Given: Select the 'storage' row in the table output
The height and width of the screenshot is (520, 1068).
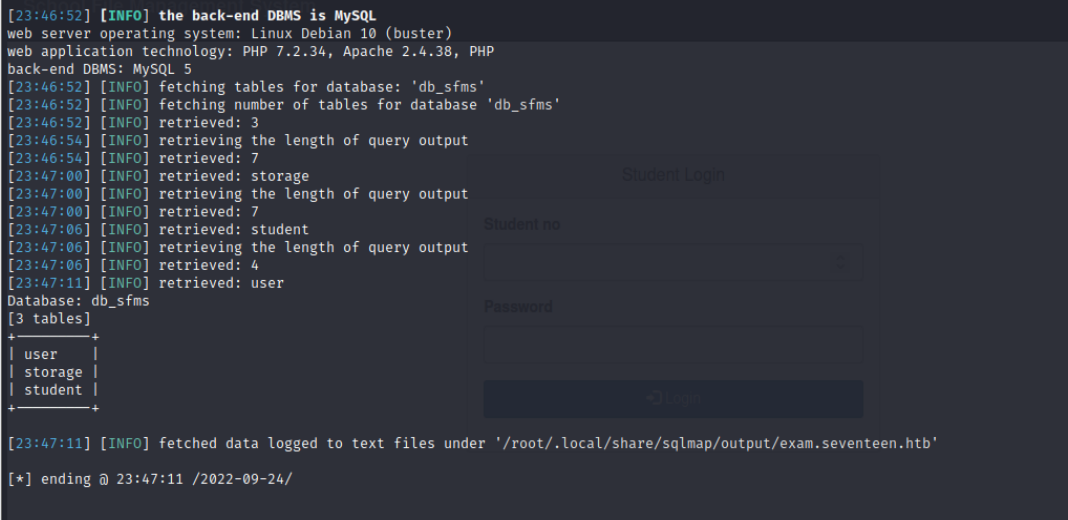Looking at the screenshot, I should click(x=53, y=372).
